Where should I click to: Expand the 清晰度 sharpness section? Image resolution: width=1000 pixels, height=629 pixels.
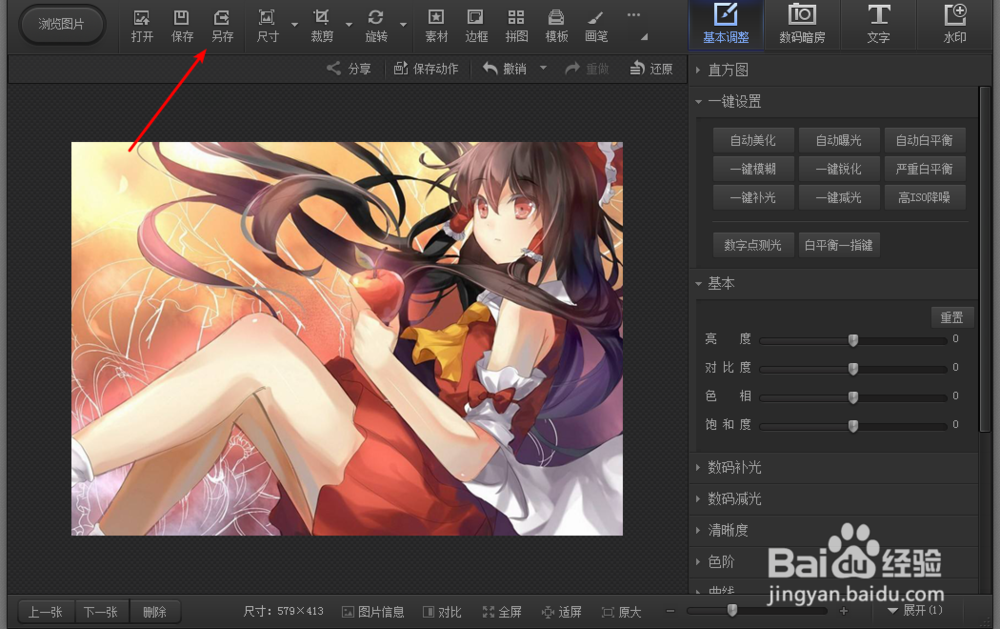point(728,530)
